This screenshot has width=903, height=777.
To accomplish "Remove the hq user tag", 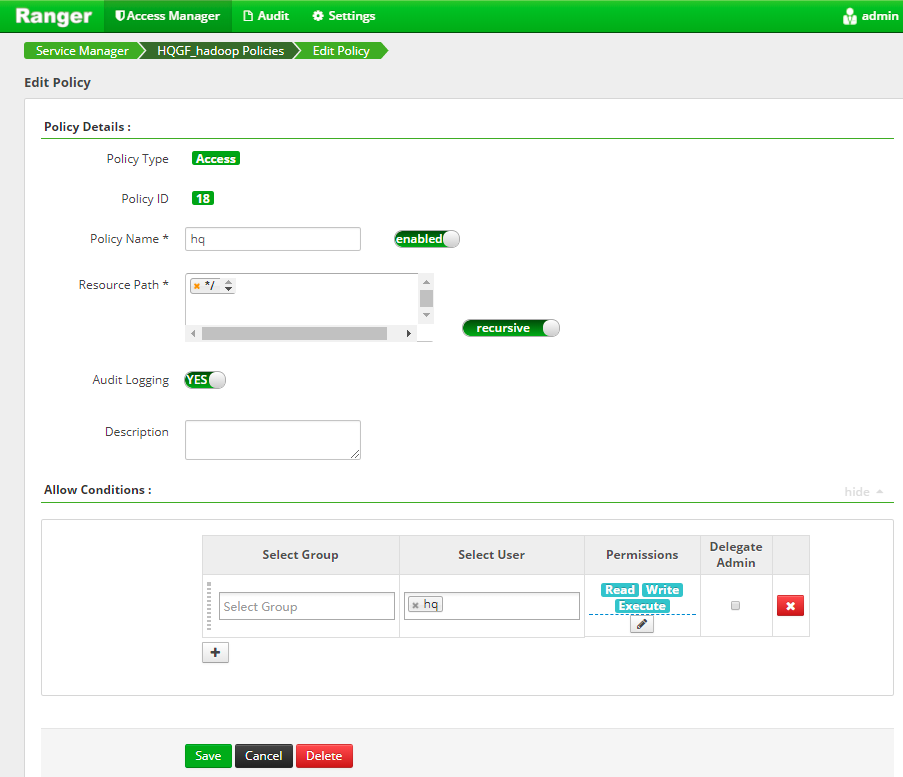I will point(415,605).
